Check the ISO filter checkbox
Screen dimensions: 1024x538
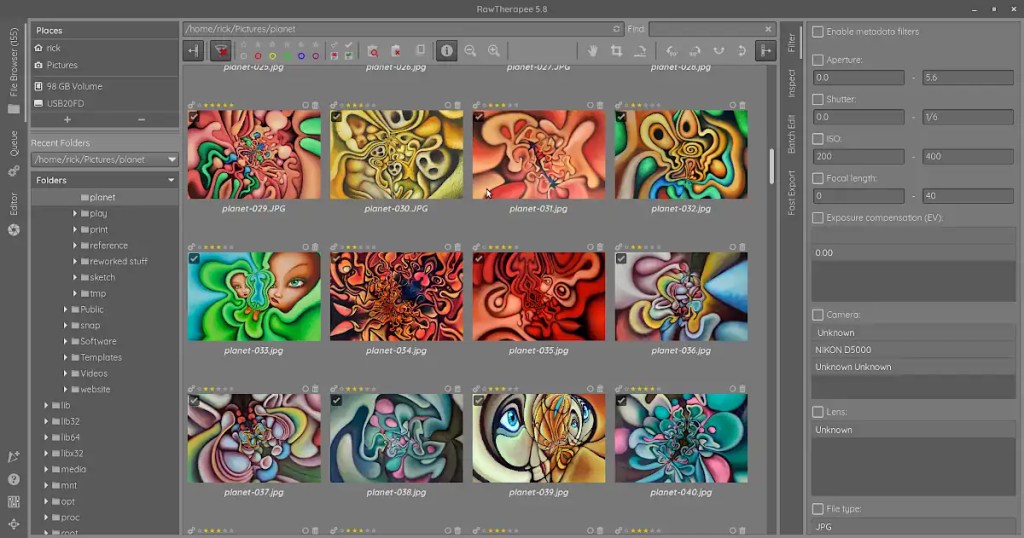coord(818,139)
